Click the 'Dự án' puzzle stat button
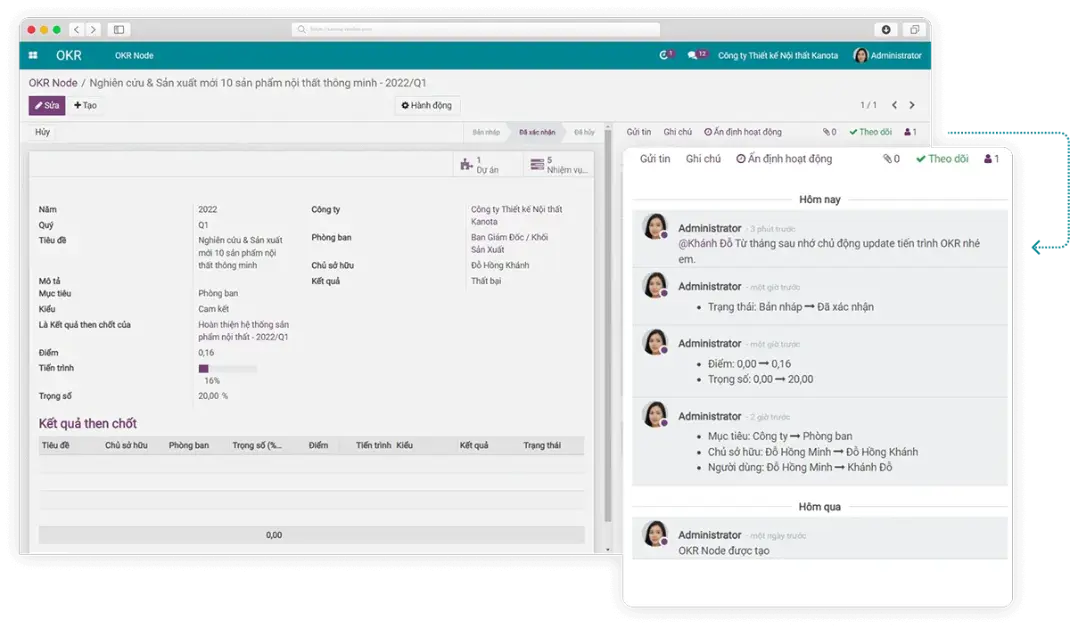This screenshot has height=628, width=1070. (x=479, y=165)
